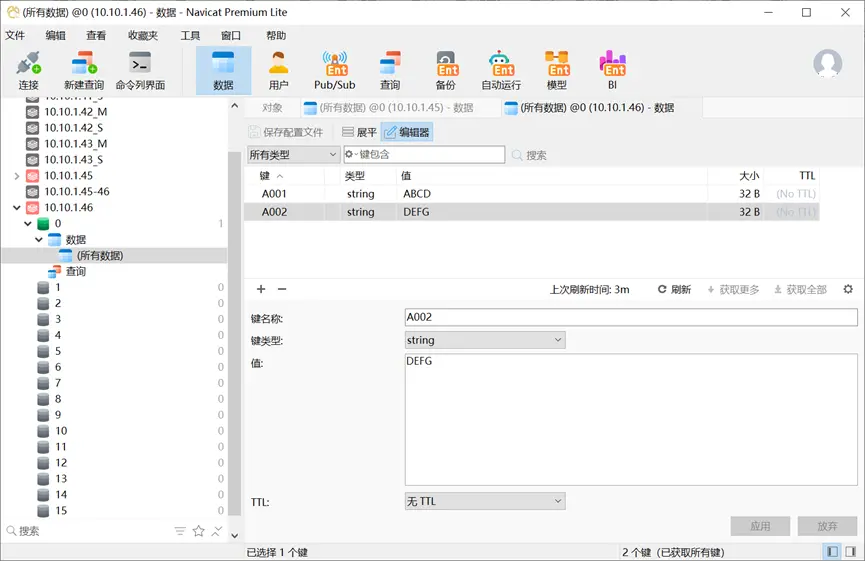Open the Edit (编辑) menu
Screen dimensions: 865x561
point(56,35)
